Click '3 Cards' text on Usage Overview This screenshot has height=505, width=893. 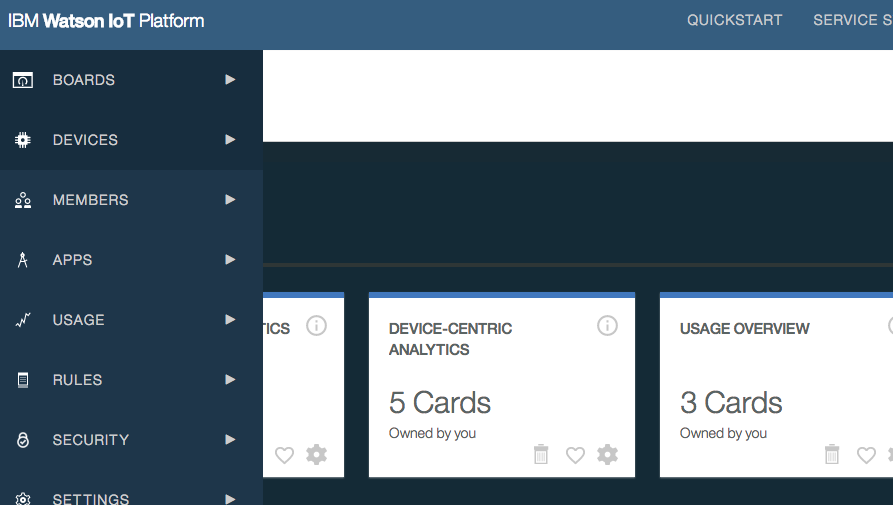[x=731, y=403]
